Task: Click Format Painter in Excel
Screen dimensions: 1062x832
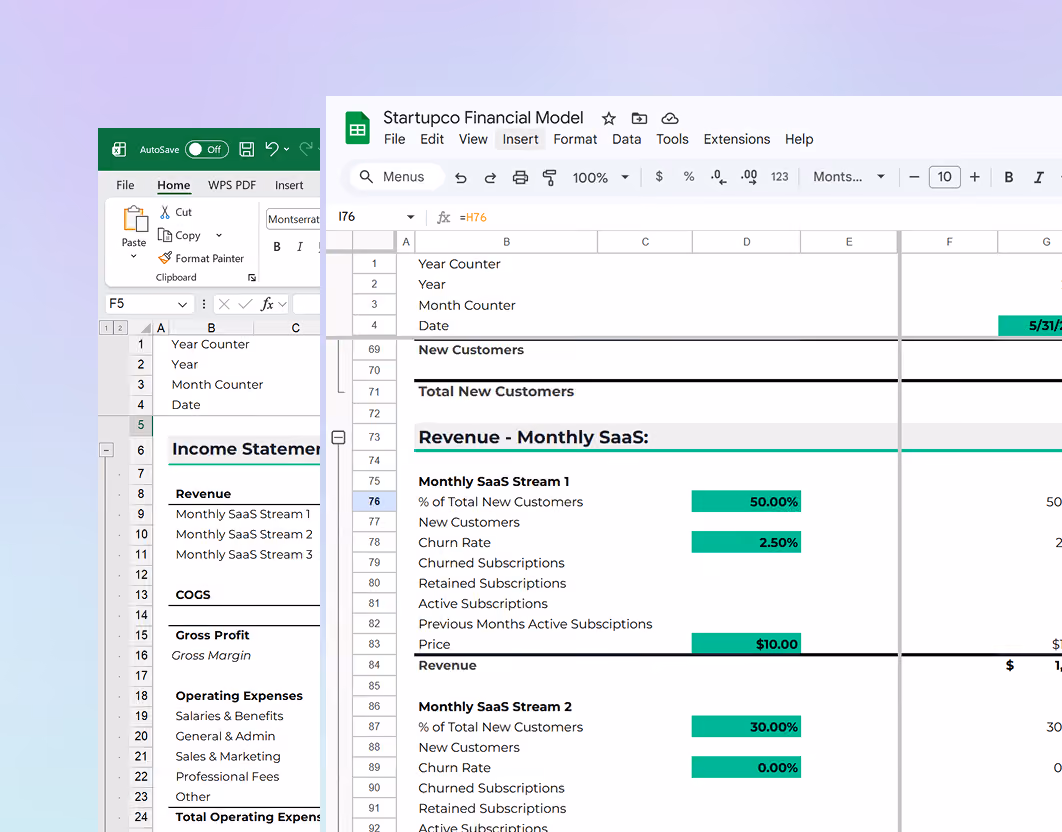Action: (200, 258)
